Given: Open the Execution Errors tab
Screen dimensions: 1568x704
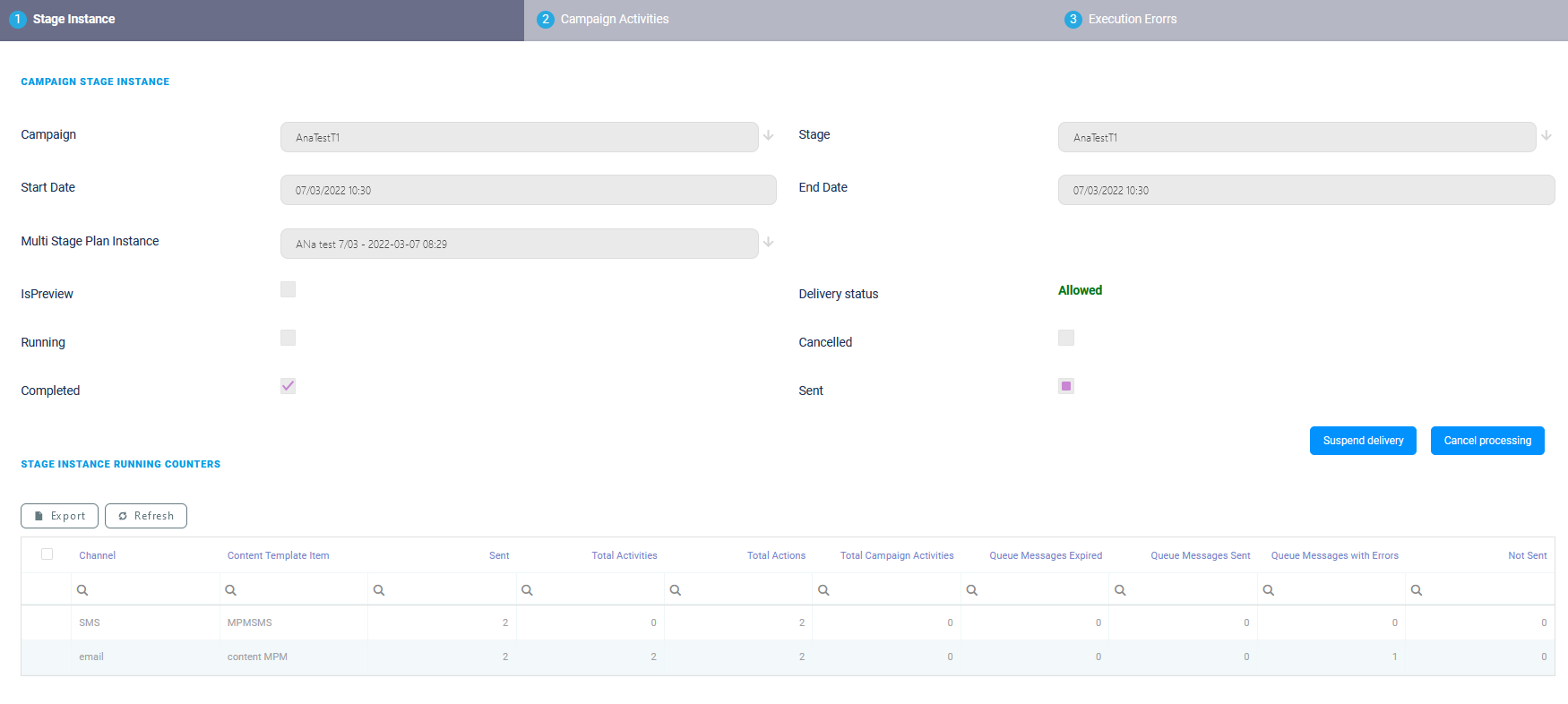Looking at the screenshot, I should 1132,20.
